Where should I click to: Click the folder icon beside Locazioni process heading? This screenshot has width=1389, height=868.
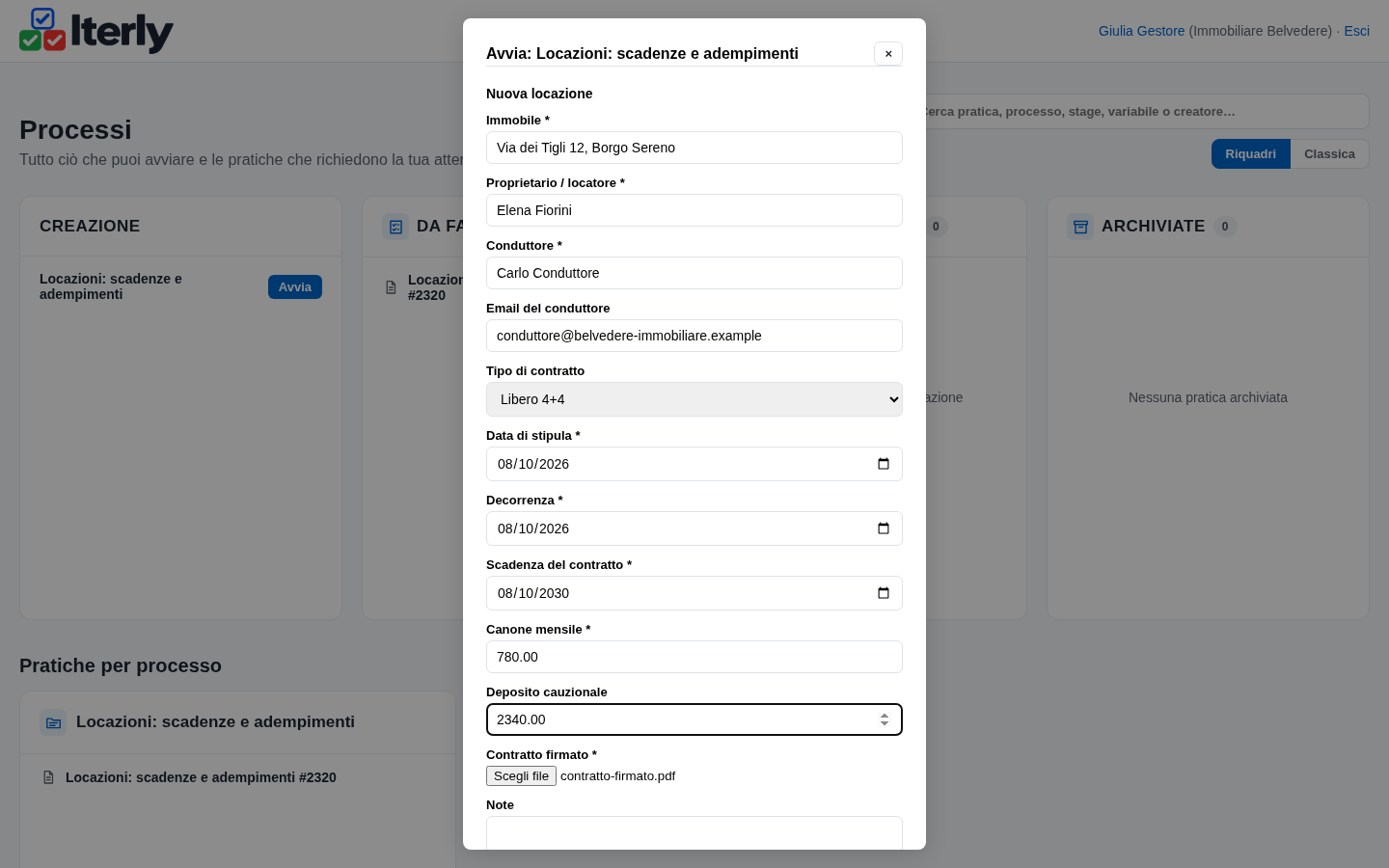point(53,722)
